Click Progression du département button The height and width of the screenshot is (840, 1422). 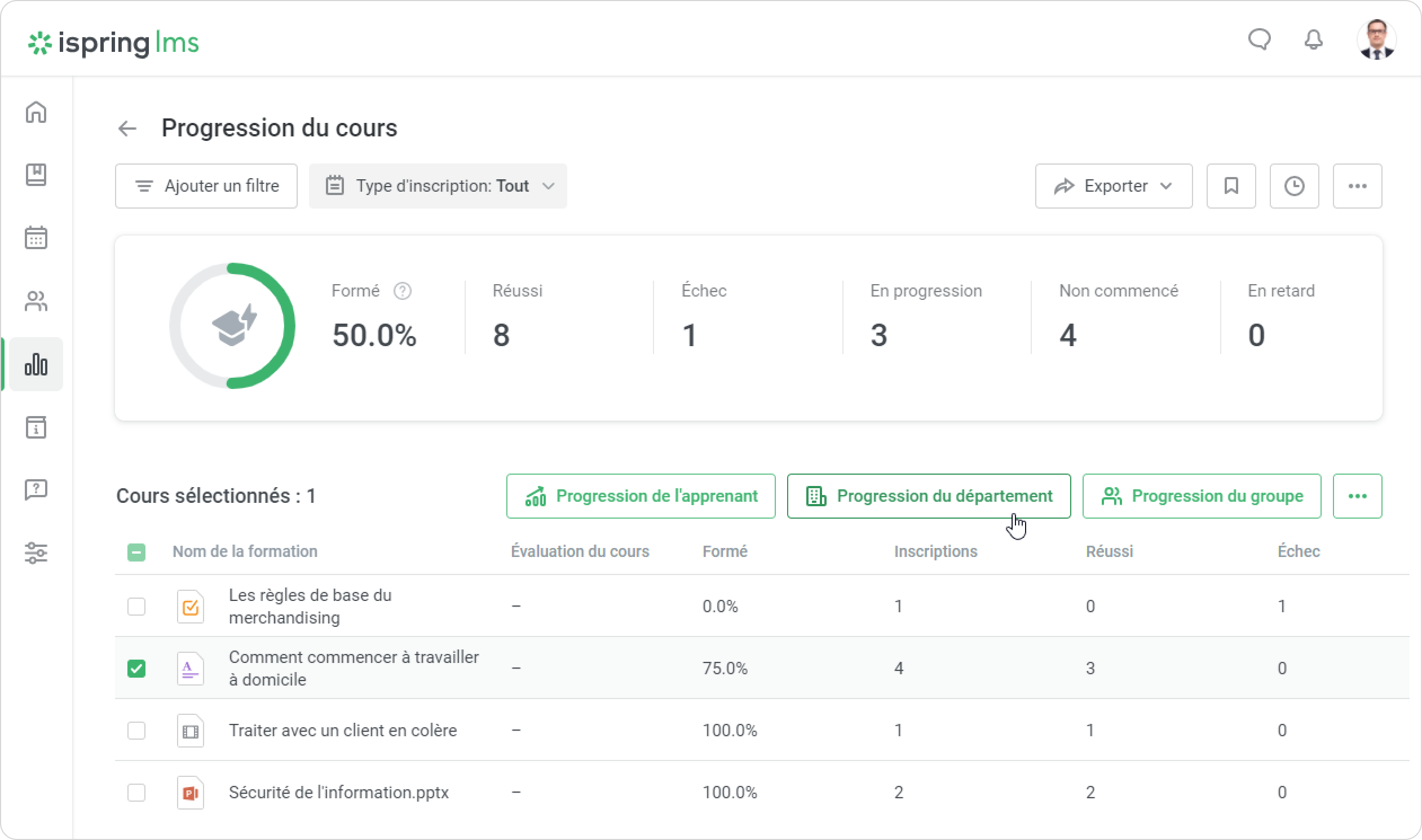929,496
